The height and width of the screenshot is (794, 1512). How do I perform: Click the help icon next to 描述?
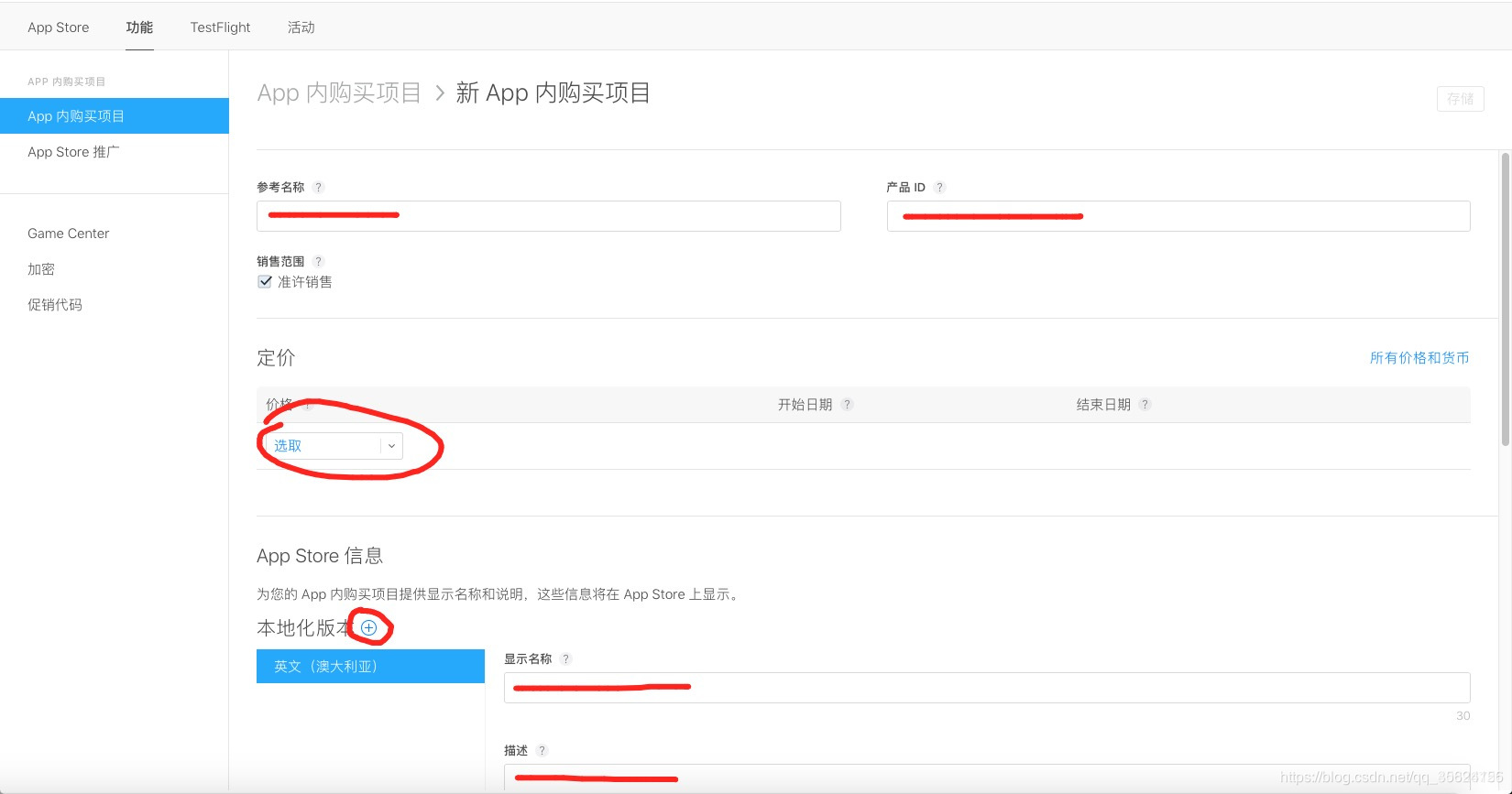click(542, 750)
